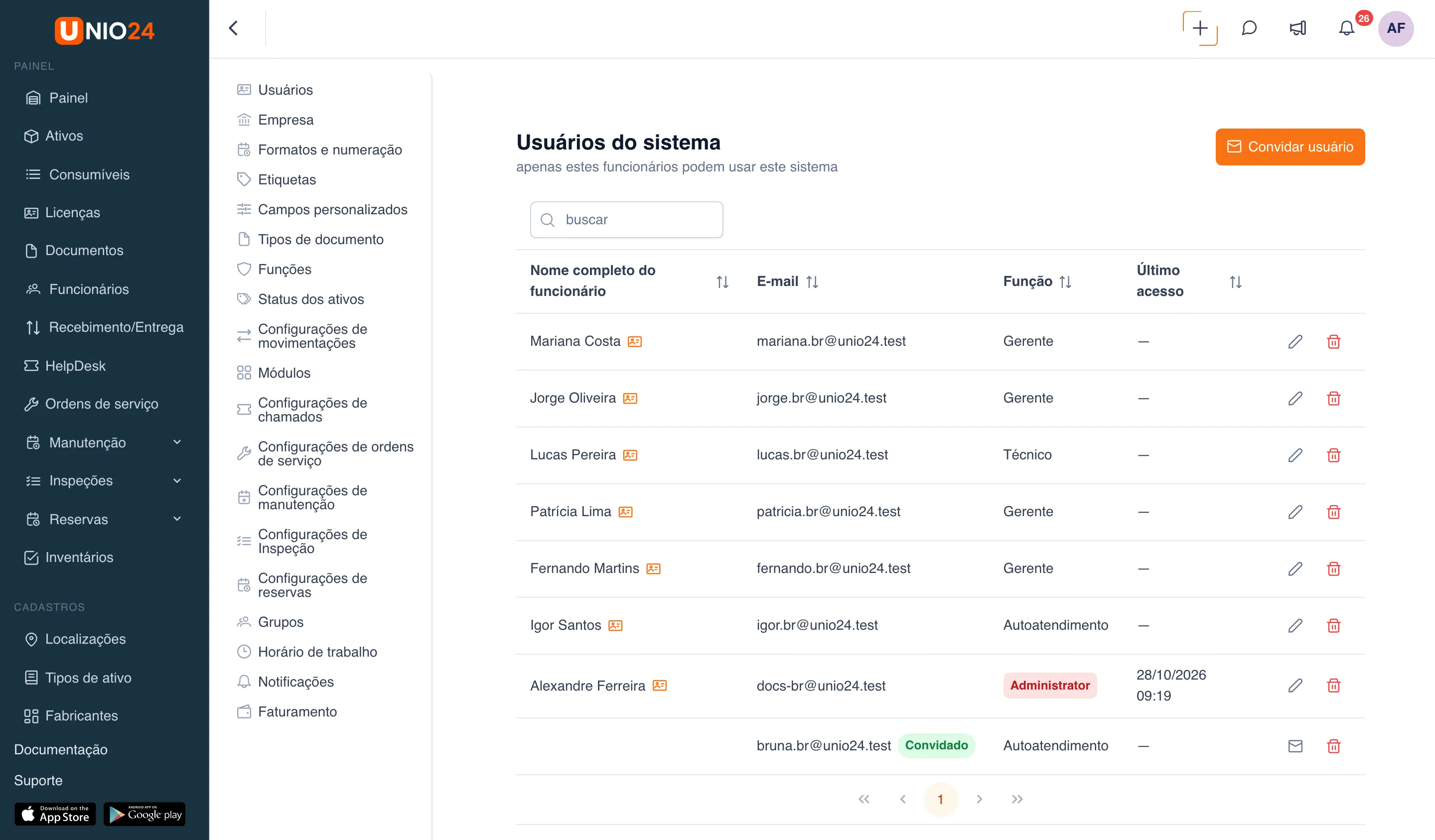Go to the next page of users
The image size is (1435, 840).
tap(979, 799)
